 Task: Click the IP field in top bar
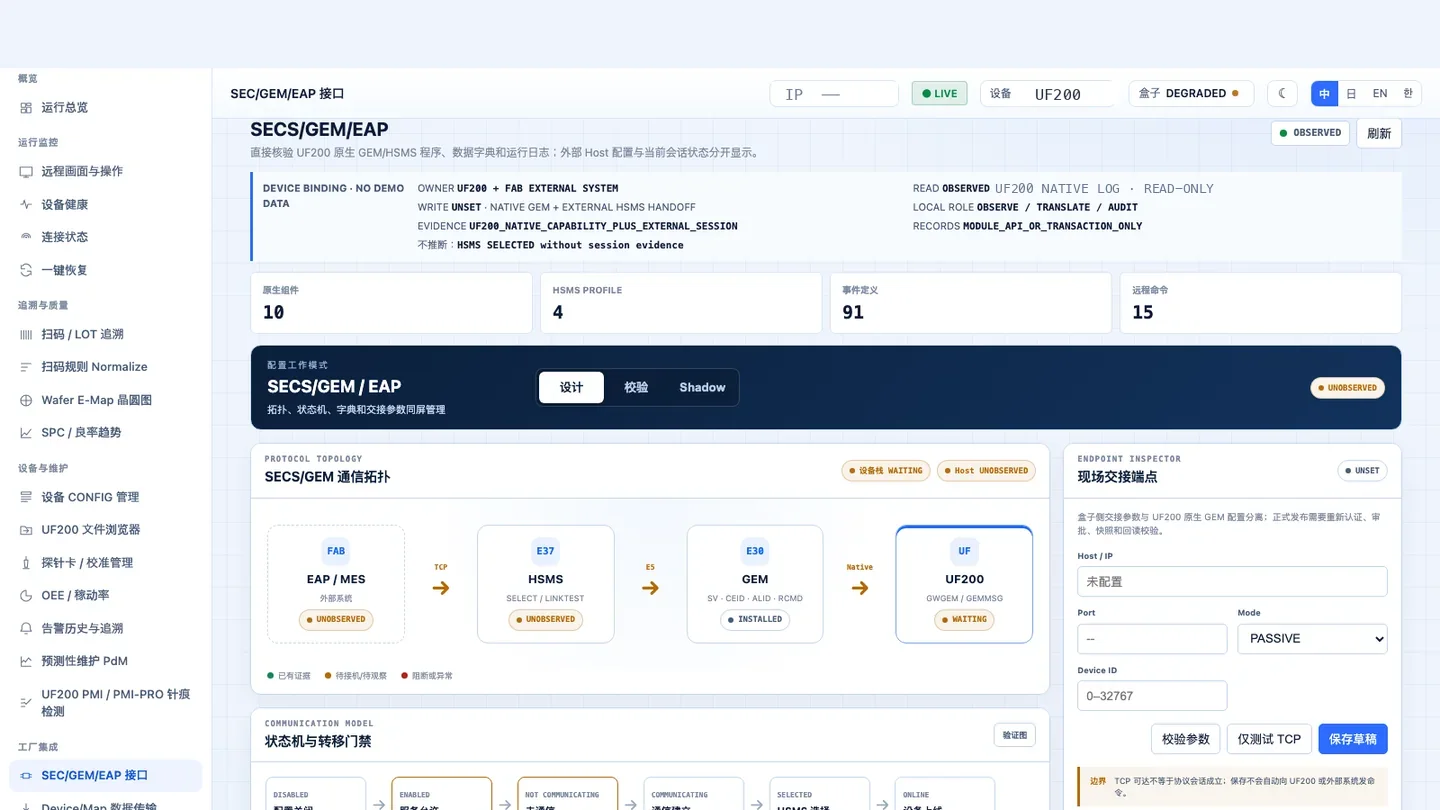pyautogui.click(x=834, y=94)
